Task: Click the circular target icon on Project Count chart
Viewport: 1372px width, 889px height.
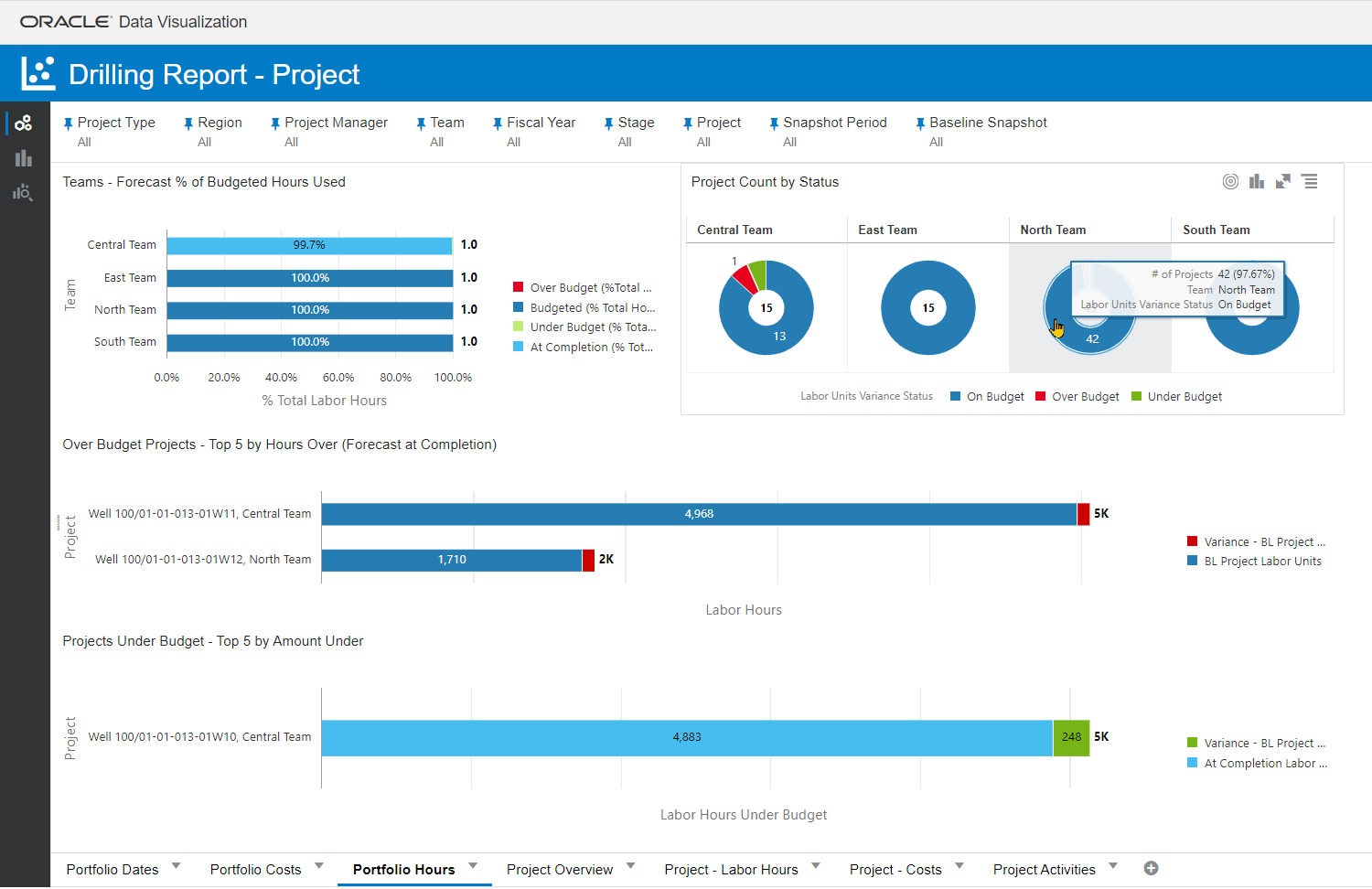Action: point(1230,181)
